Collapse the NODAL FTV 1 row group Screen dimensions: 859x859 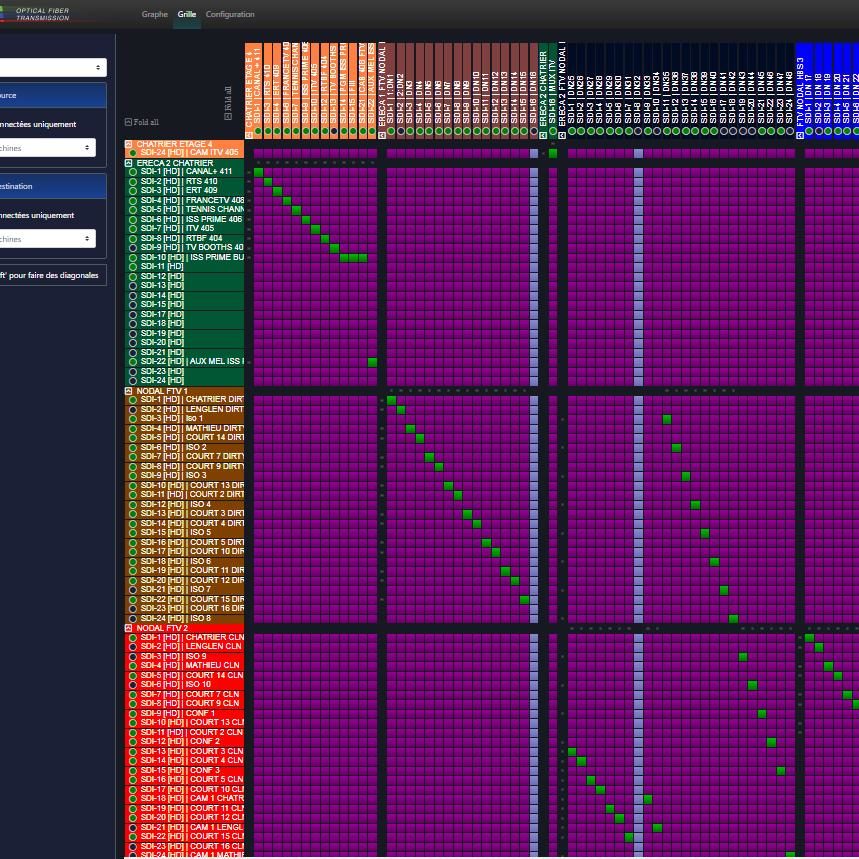tap(129, 391)
